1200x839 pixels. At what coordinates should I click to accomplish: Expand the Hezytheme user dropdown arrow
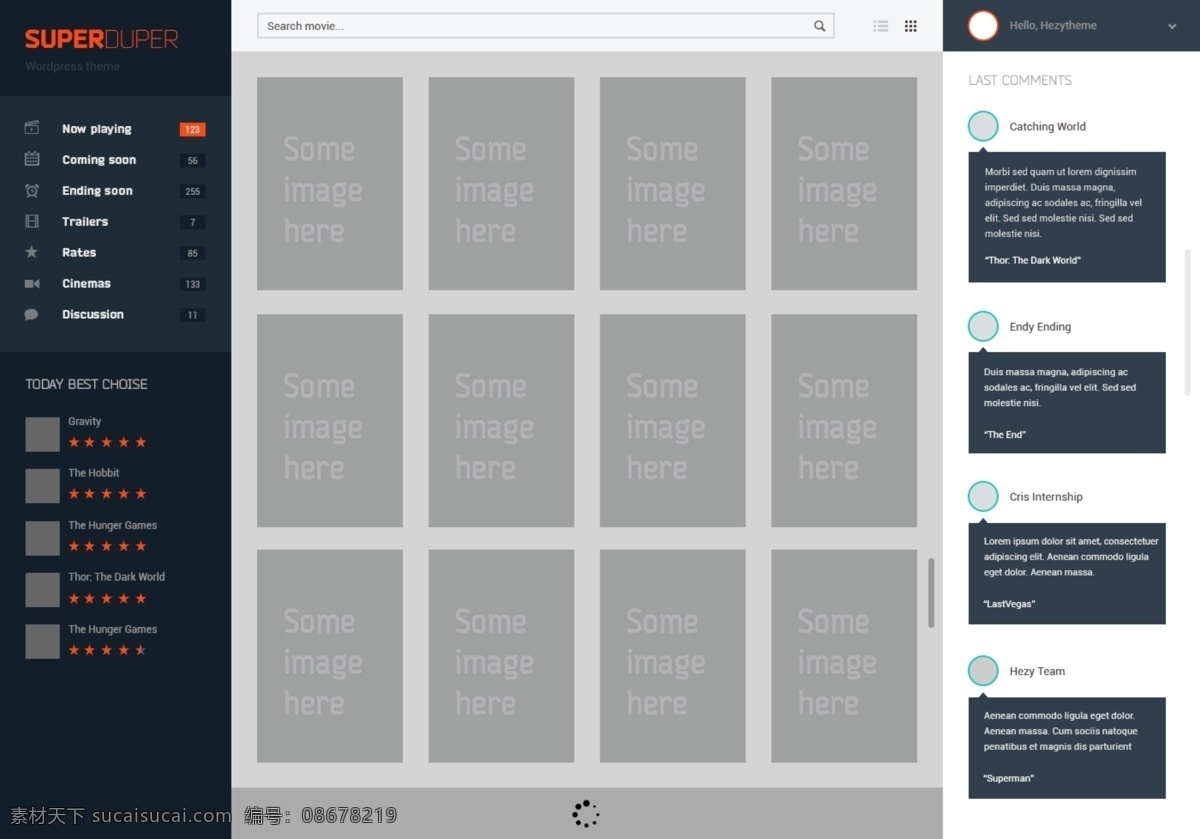point(1172,27)
